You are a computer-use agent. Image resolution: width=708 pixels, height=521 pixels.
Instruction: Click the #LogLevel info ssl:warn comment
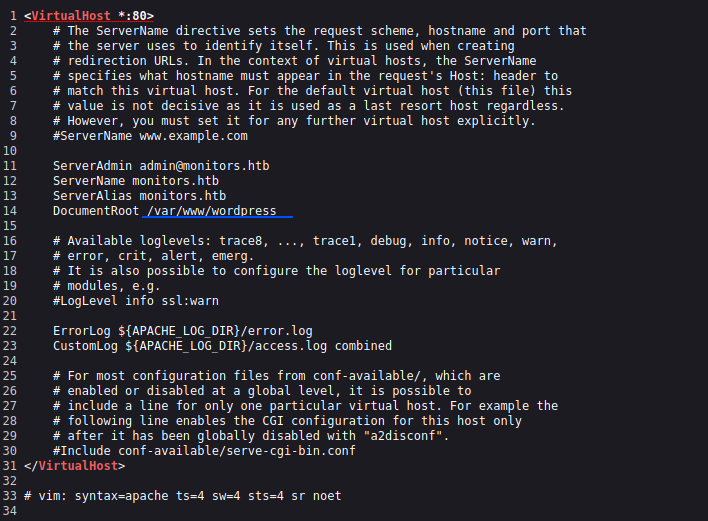[136, 300]
